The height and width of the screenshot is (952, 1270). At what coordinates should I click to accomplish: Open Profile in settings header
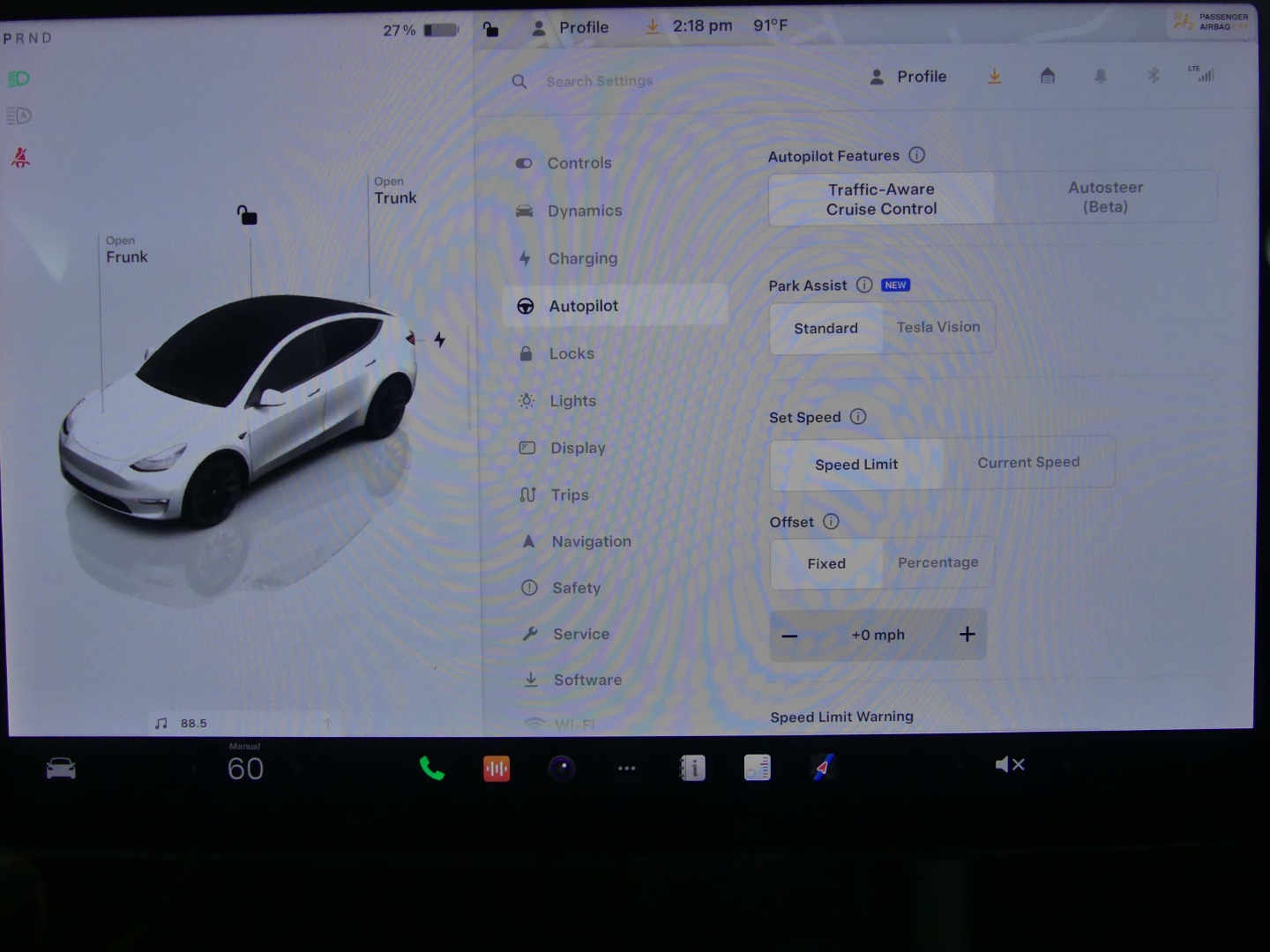[908, 77]
